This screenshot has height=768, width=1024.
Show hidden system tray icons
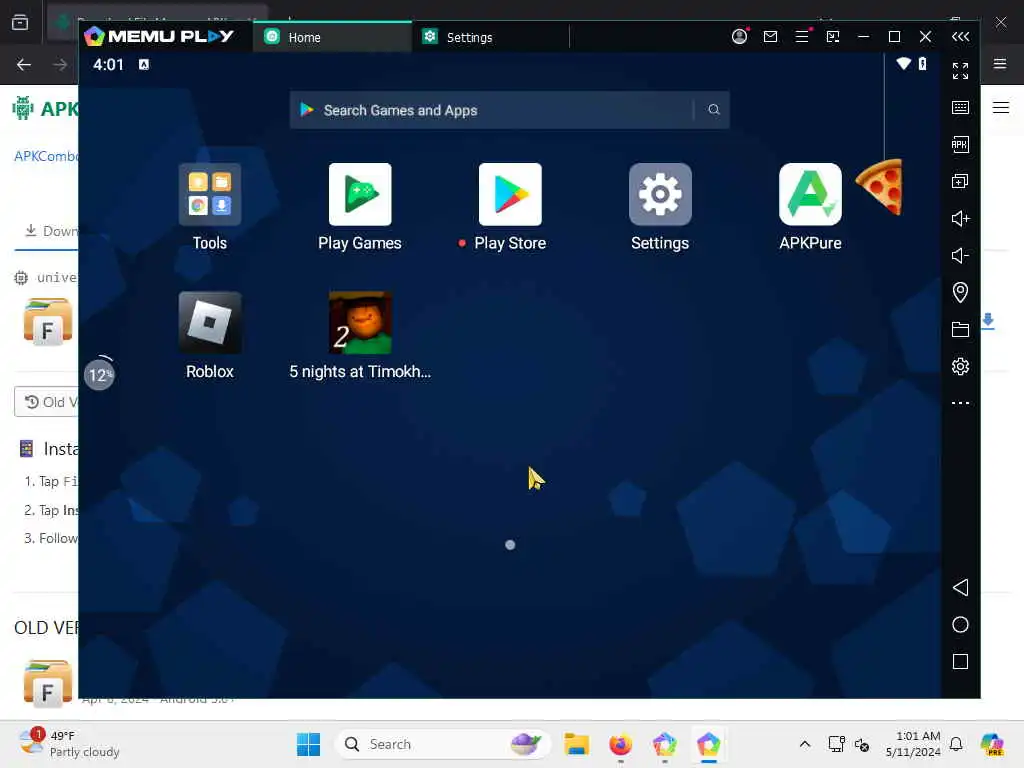point(805,744)
